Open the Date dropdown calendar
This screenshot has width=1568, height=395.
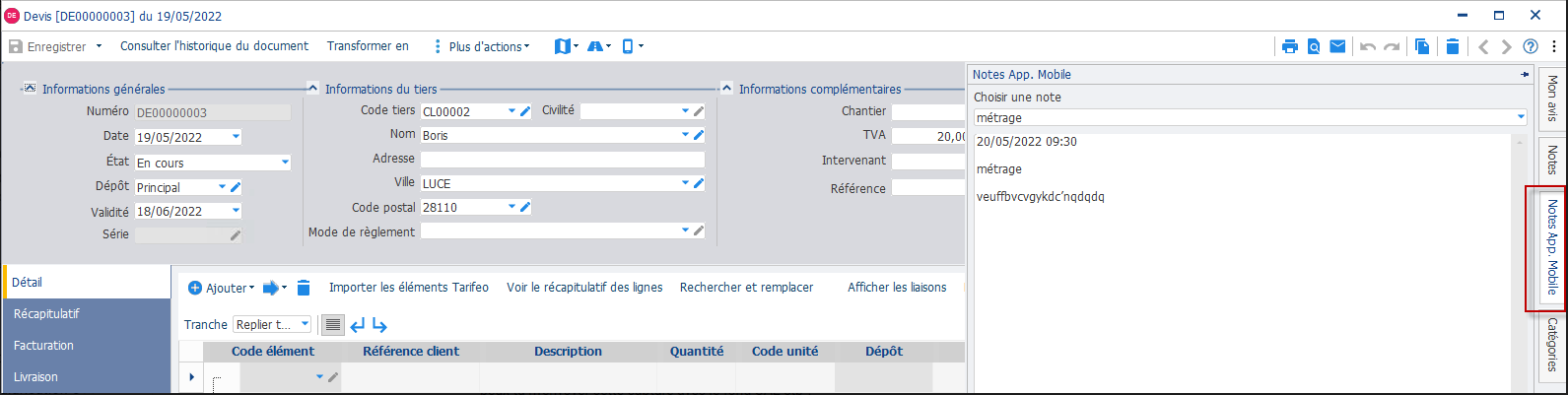pyautogui.click(x=236, y=137)
